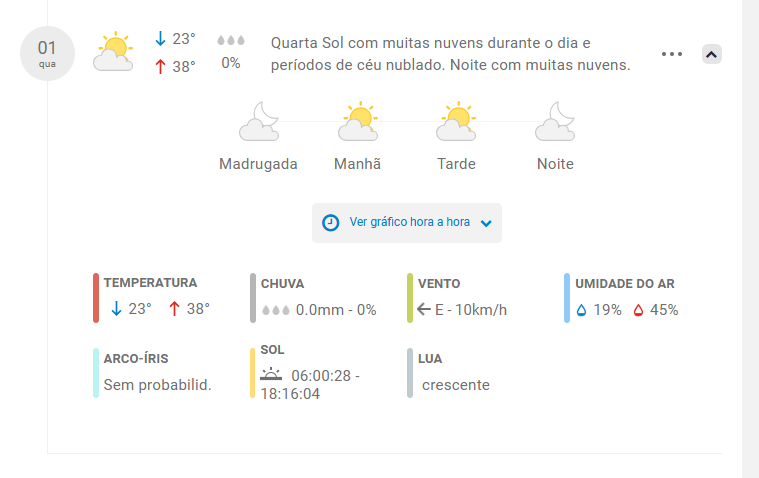
Task: Click the raindrops icon under CHUVA
Action: (276, 310)
